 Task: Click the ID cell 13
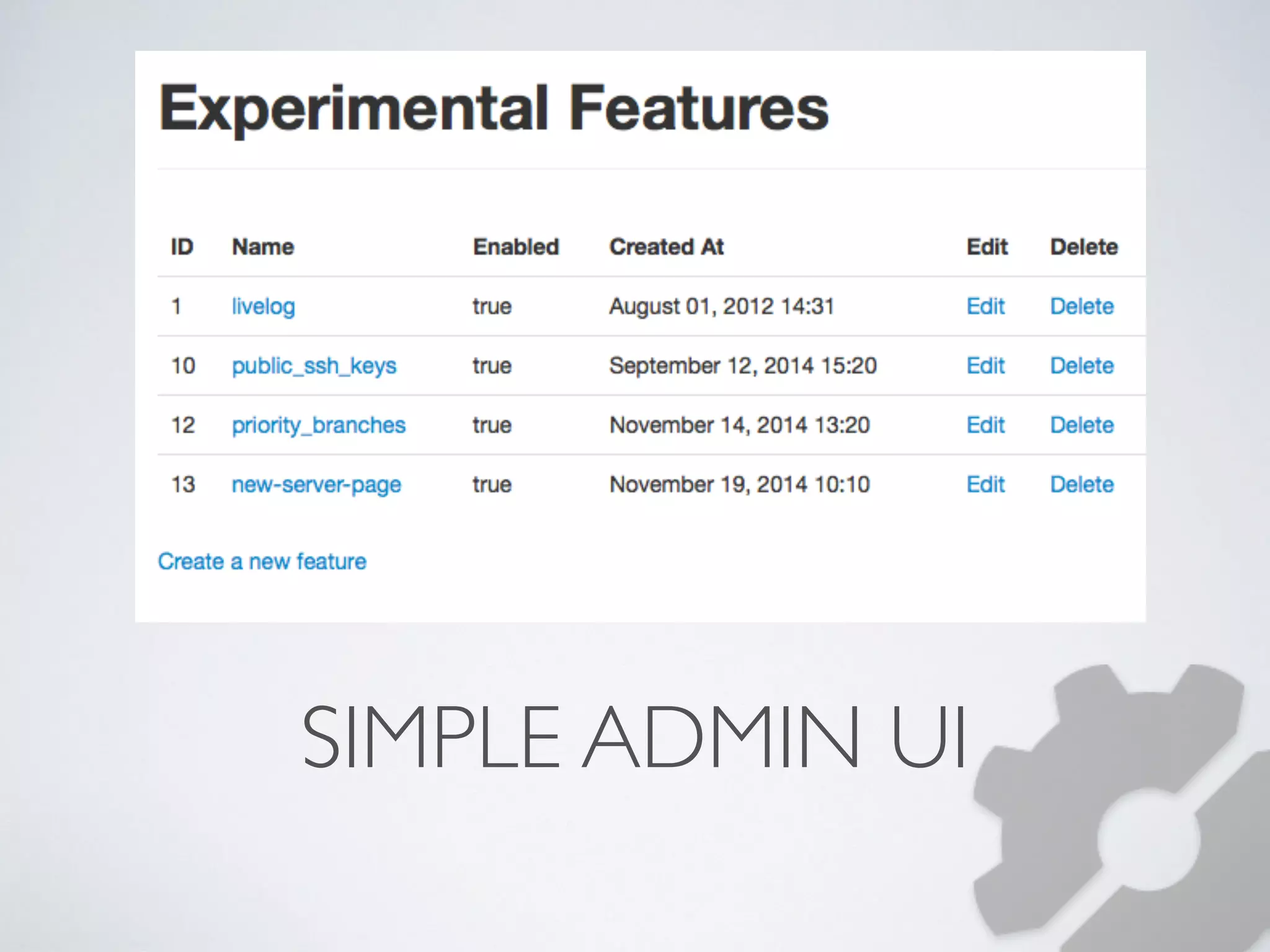tap(183, 484)
